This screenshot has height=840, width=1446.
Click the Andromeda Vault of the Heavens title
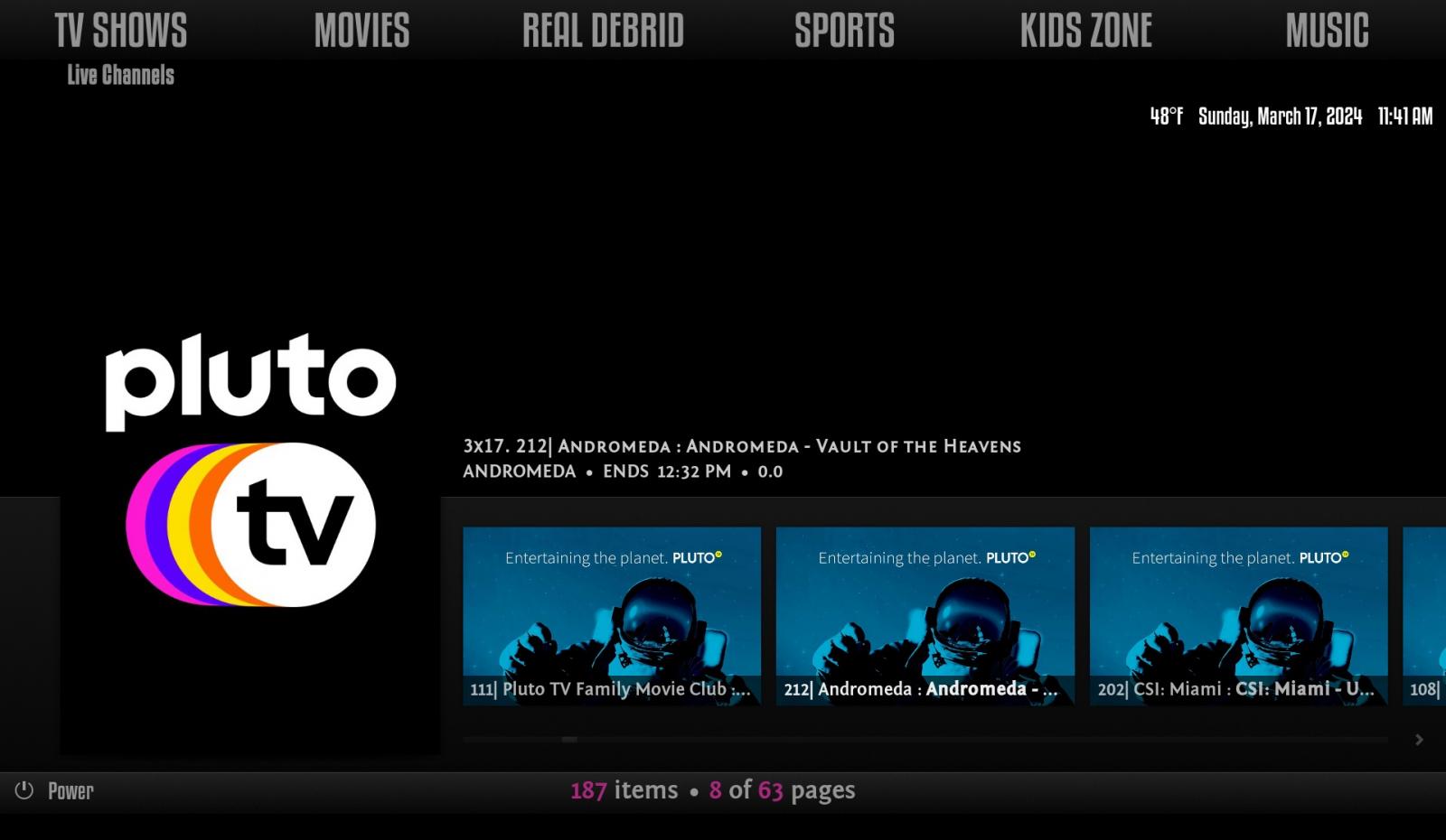(x=741, y=446)
